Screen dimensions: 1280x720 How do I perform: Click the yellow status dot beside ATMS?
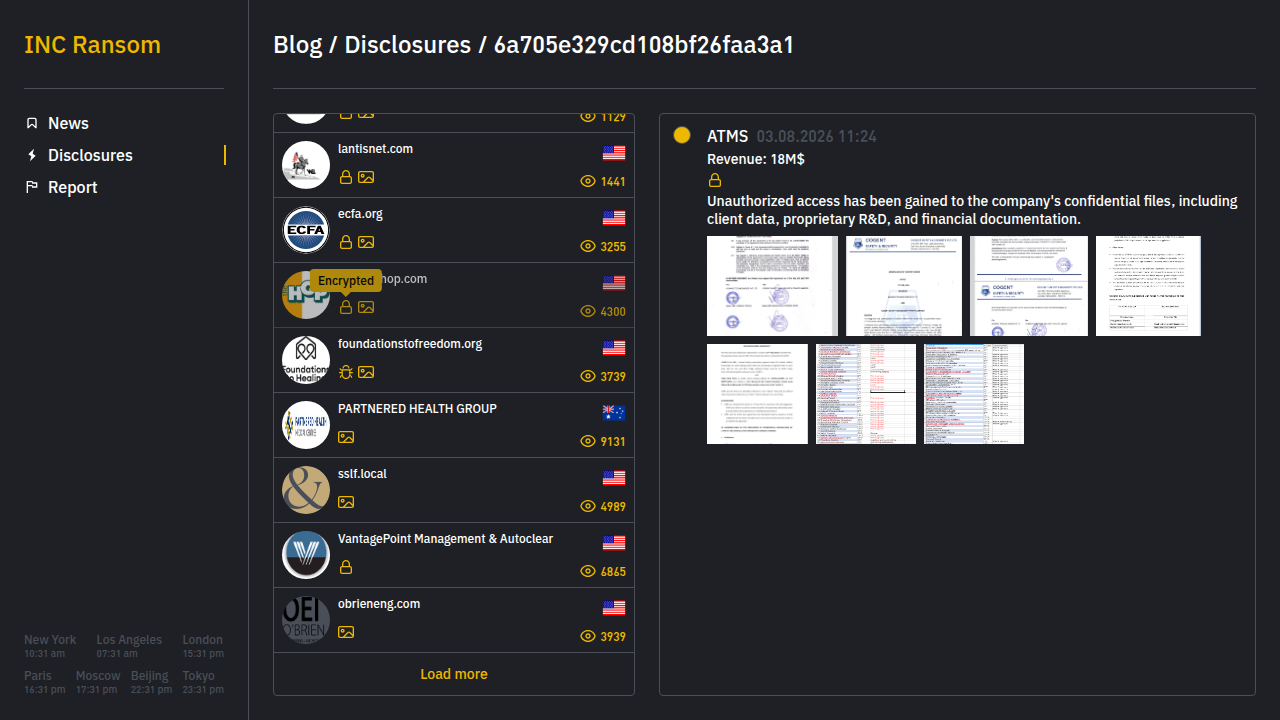coord(682,135)
